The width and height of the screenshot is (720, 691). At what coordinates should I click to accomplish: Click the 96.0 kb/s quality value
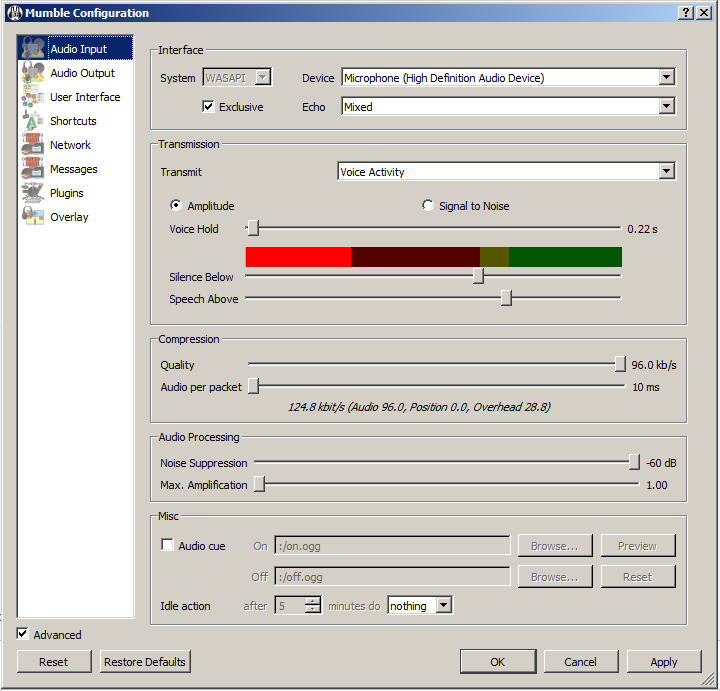coord(653,365)
